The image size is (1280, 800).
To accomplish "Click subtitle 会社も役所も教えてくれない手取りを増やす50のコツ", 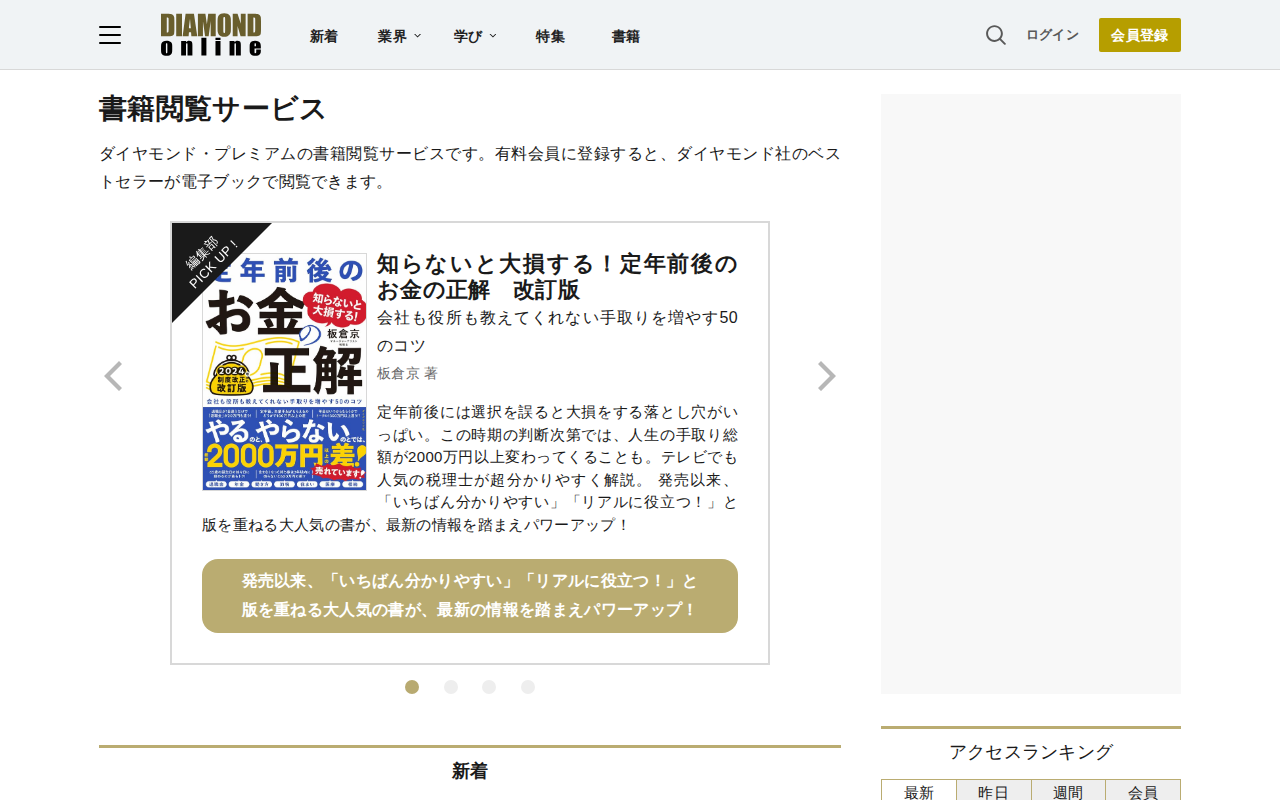I will pyautogui.click(x=557, y=331).
